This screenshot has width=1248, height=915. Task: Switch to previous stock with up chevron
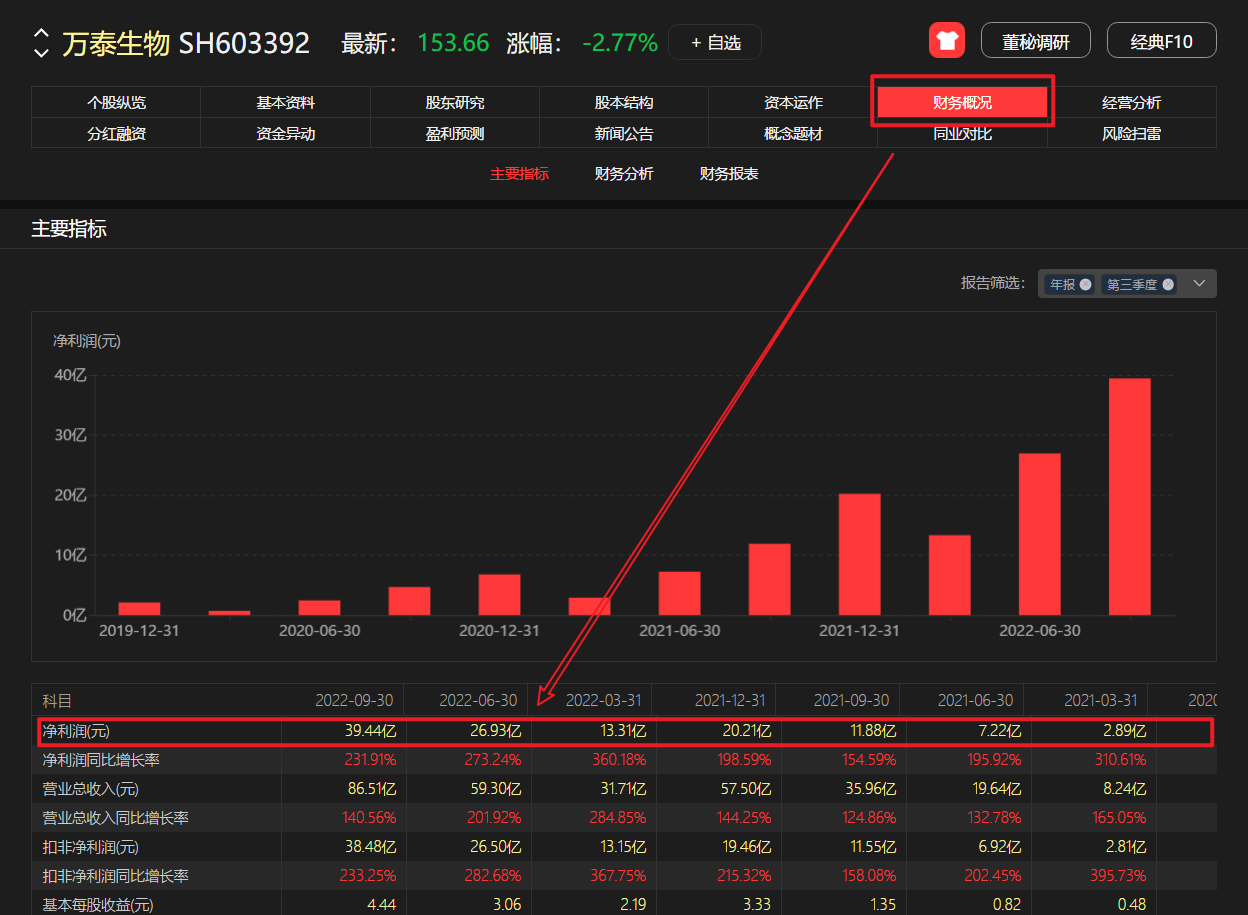[x=41, y=34]
